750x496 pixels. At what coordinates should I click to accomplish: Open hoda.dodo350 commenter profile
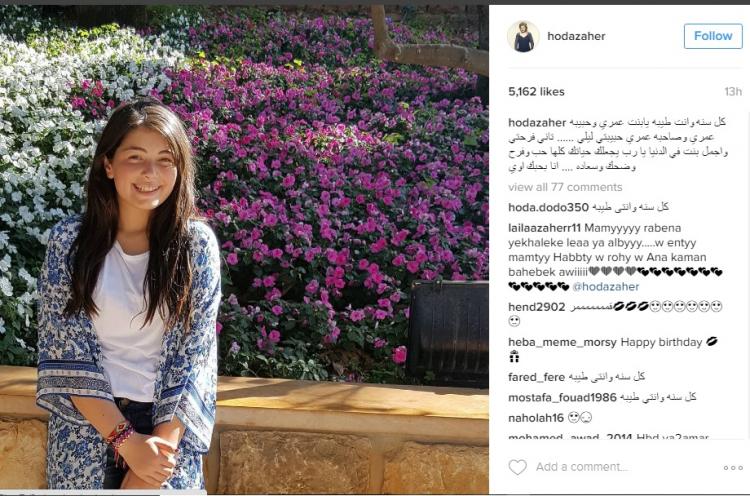(548, 208)
